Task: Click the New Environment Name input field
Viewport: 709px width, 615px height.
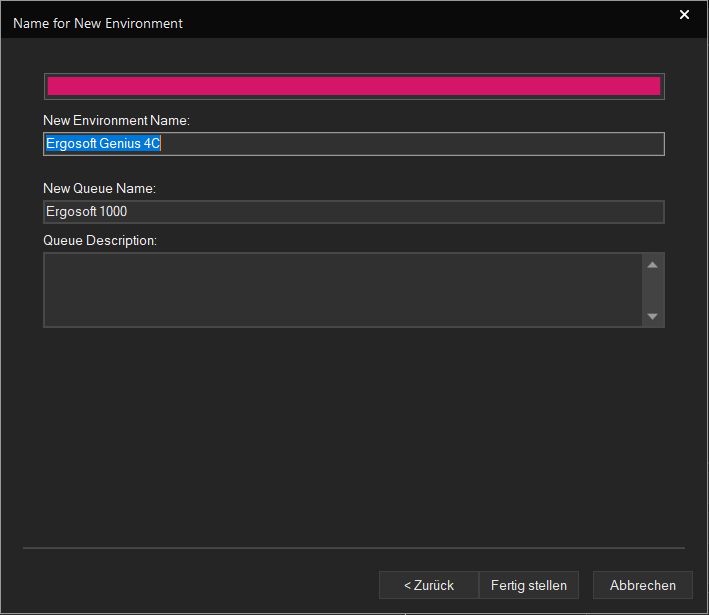Action: tap(354, 144)
